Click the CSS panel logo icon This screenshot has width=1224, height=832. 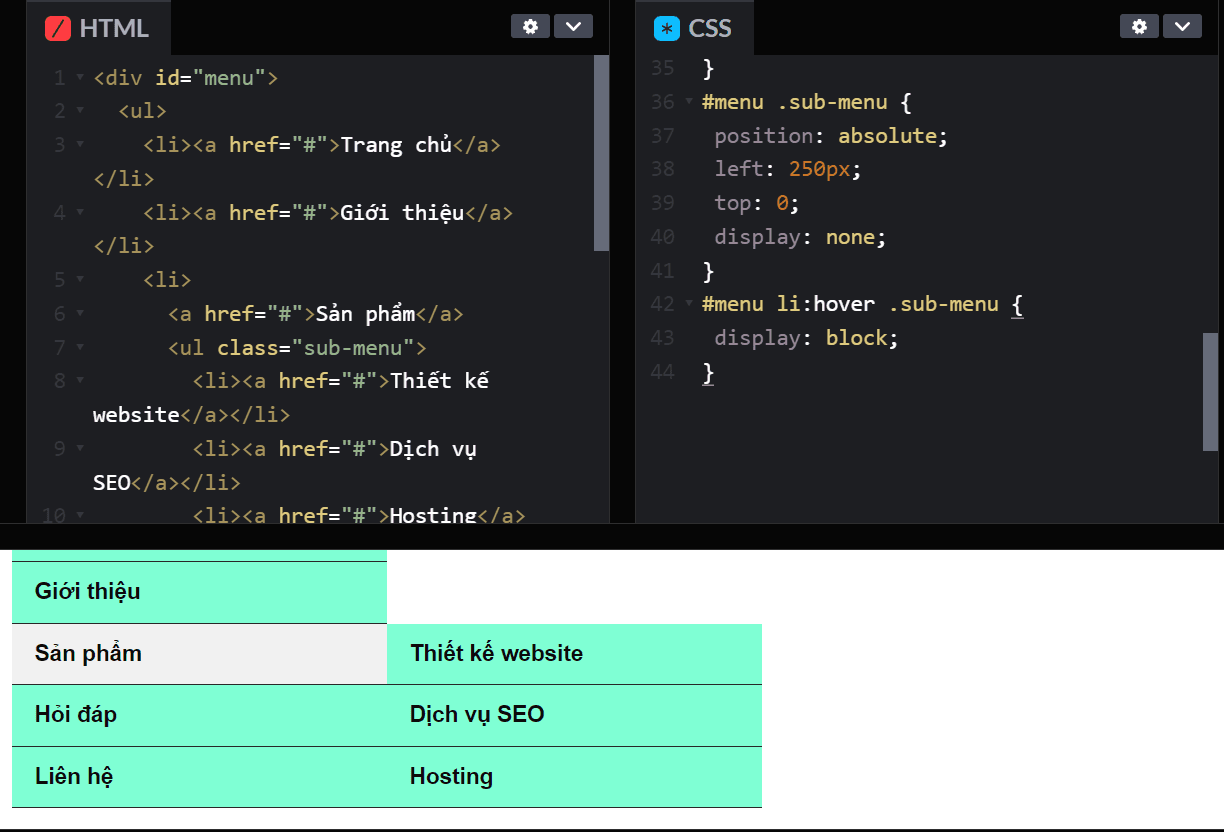click(x=666, y=27)
